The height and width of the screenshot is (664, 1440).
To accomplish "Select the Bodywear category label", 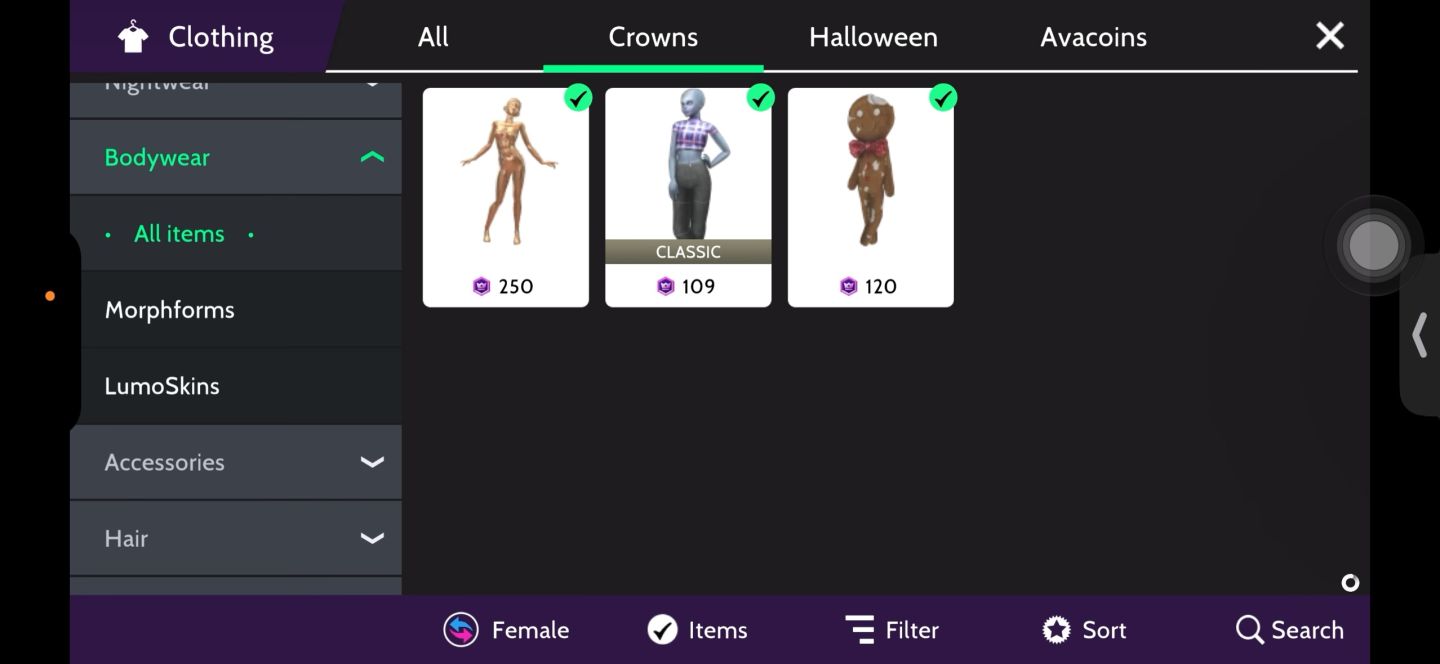I will click(x=157, y=157).
